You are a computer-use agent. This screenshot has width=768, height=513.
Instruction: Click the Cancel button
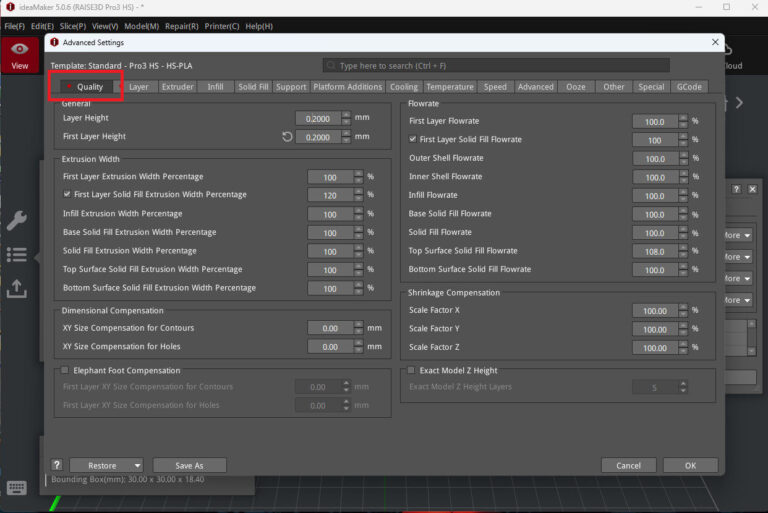coord(628,465)
